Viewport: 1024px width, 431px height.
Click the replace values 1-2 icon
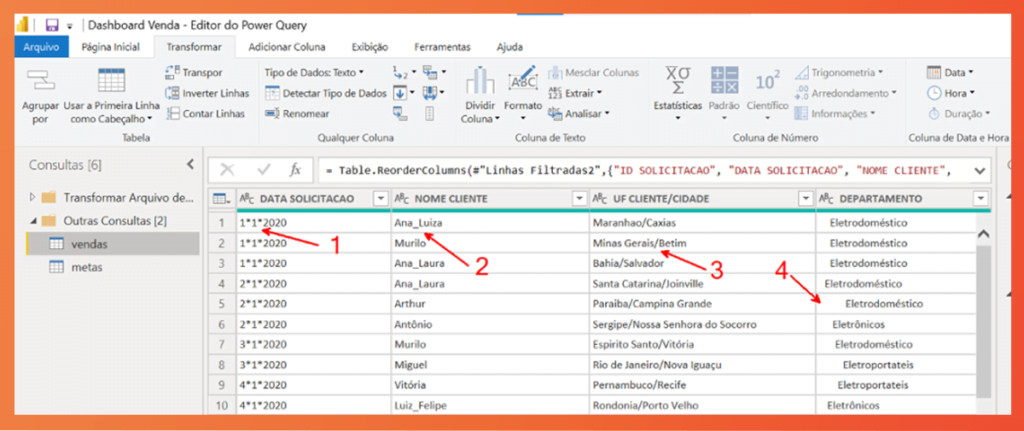click(x=399, y=72)
